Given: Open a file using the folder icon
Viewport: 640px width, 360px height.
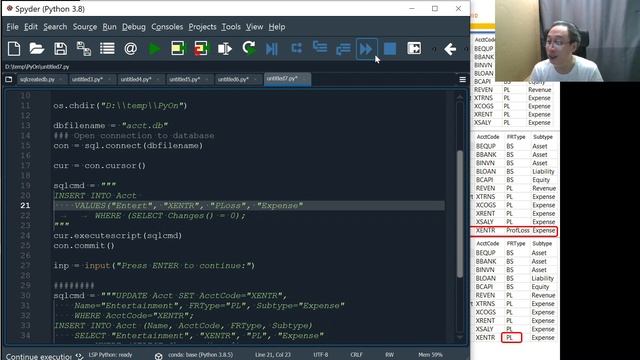Looking at the screenshot, I should point(37,49).
